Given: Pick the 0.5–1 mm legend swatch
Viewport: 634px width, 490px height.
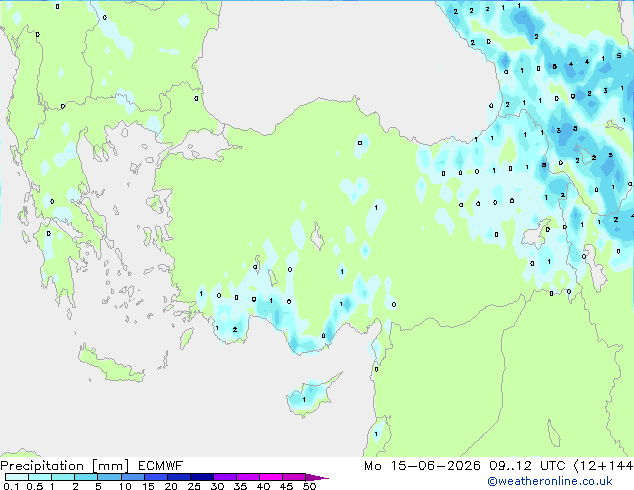Looking at the screenshot, I should point(40,477).
